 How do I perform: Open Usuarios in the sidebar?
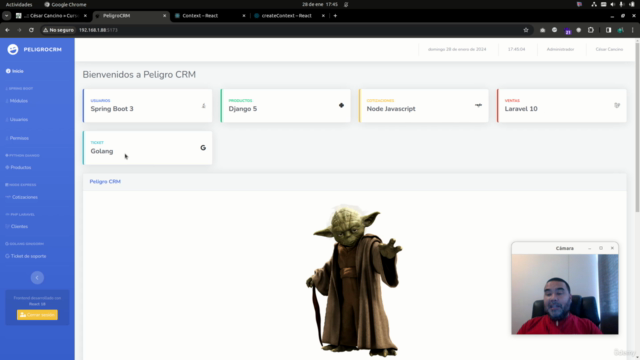[17, 120]
